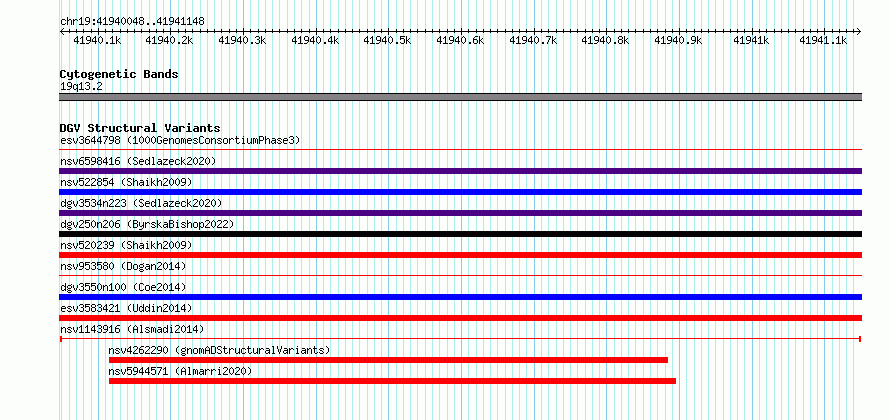890x420 pixels.
Task: Click the red bar under nsv520239
Action: tap(460, 255)
